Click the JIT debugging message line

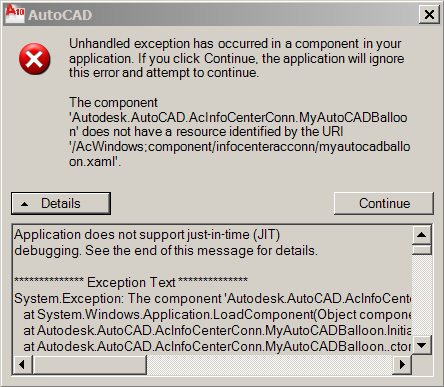pos(147,235)
